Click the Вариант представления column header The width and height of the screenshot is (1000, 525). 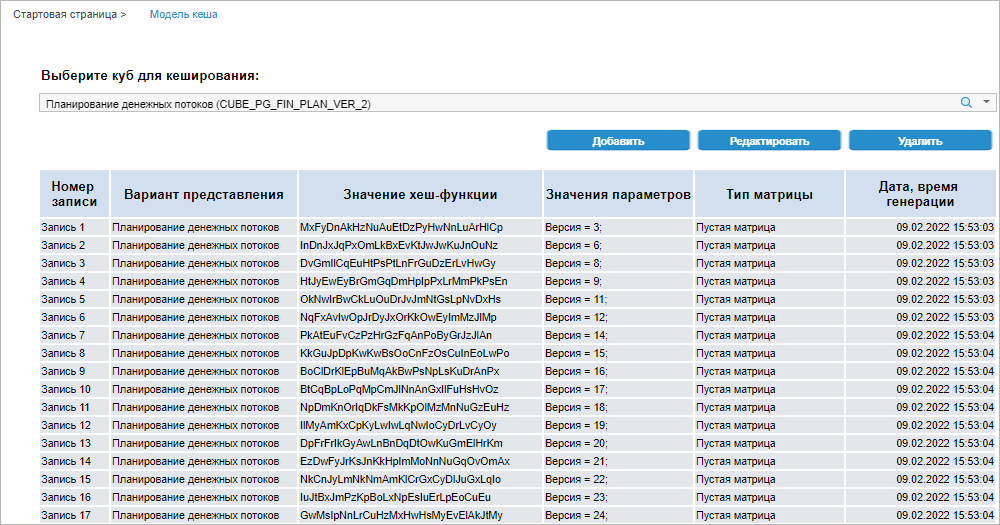[204, 194]
